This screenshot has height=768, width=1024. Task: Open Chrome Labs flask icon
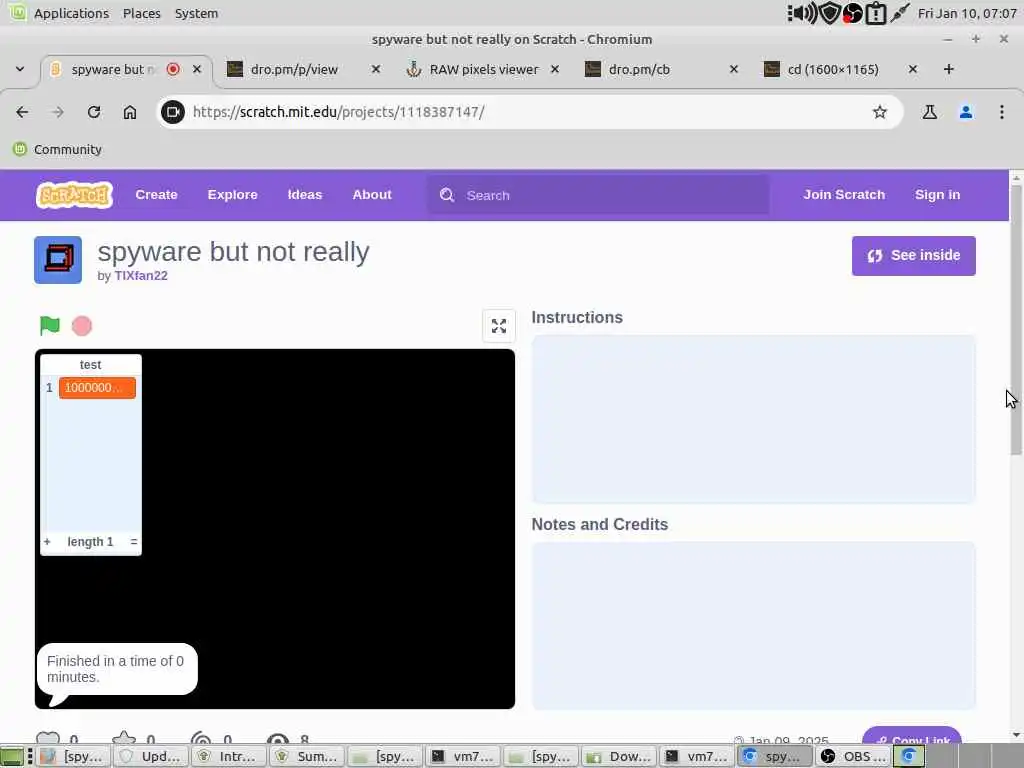(x=929, y=112)
